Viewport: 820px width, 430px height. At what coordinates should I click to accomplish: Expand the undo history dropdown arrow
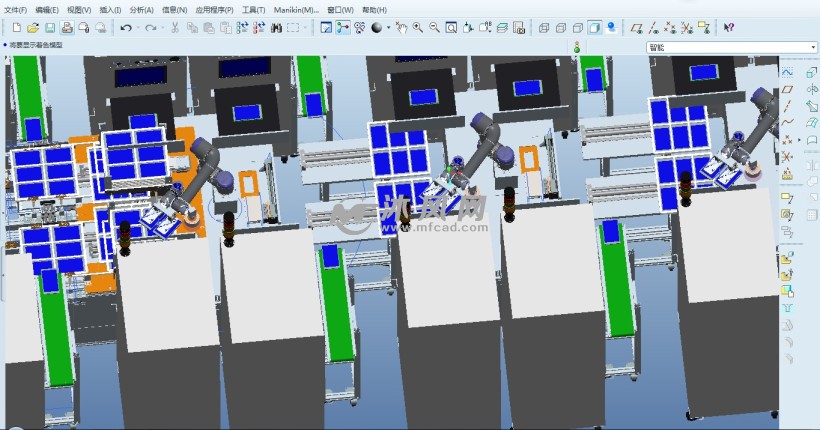coord(137,28)
